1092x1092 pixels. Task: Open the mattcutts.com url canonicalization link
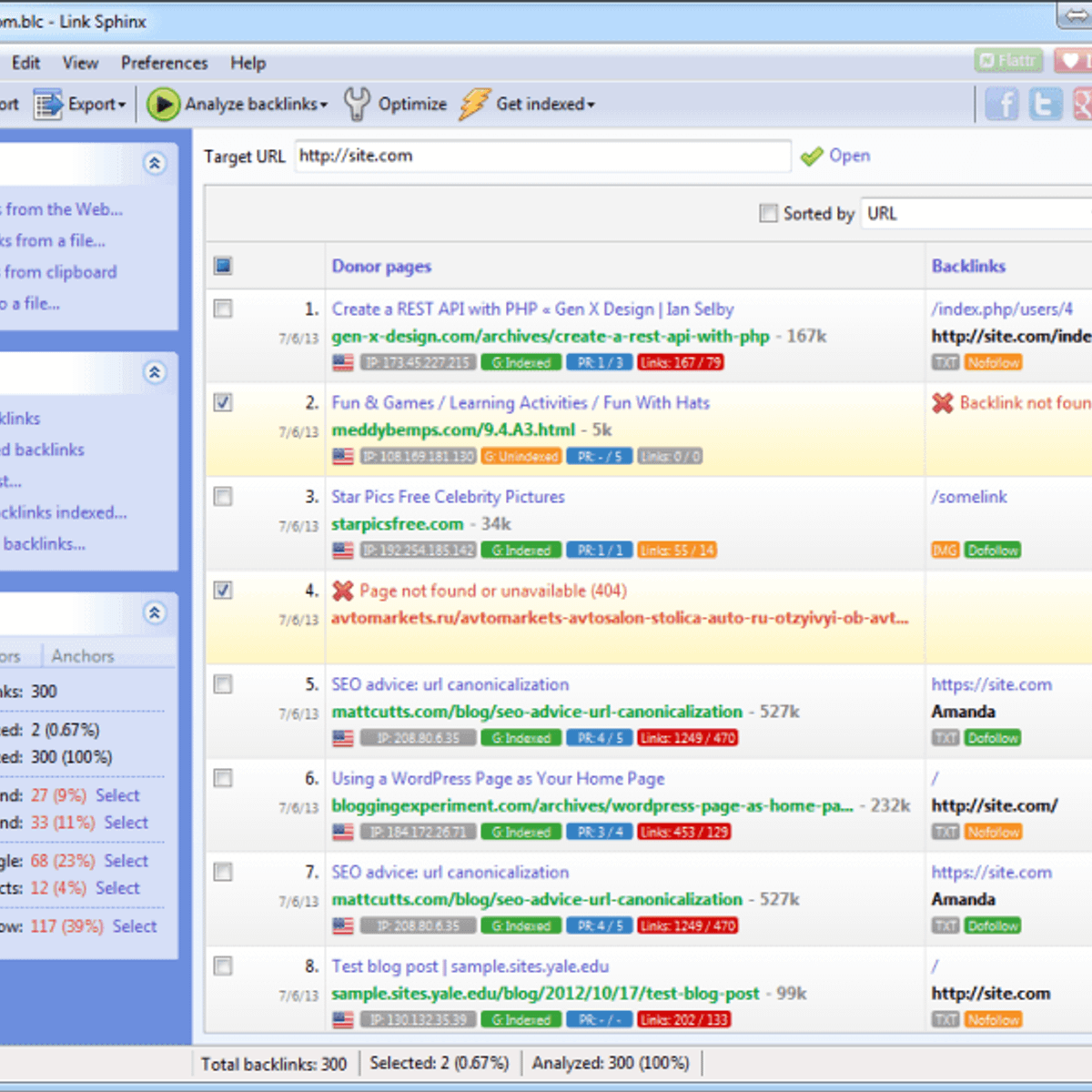534,712
